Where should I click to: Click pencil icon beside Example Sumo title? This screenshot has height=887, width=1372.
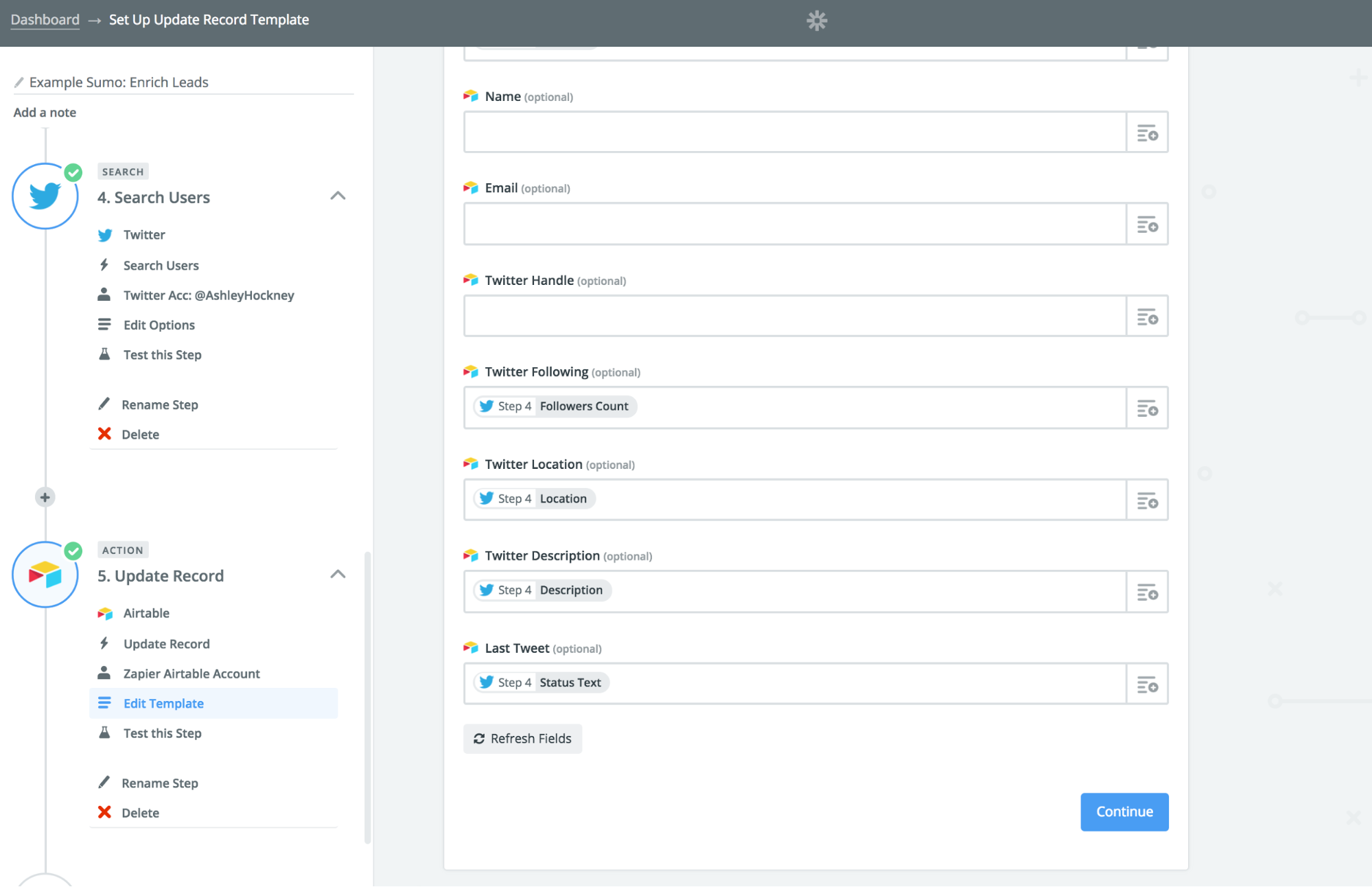19,82
